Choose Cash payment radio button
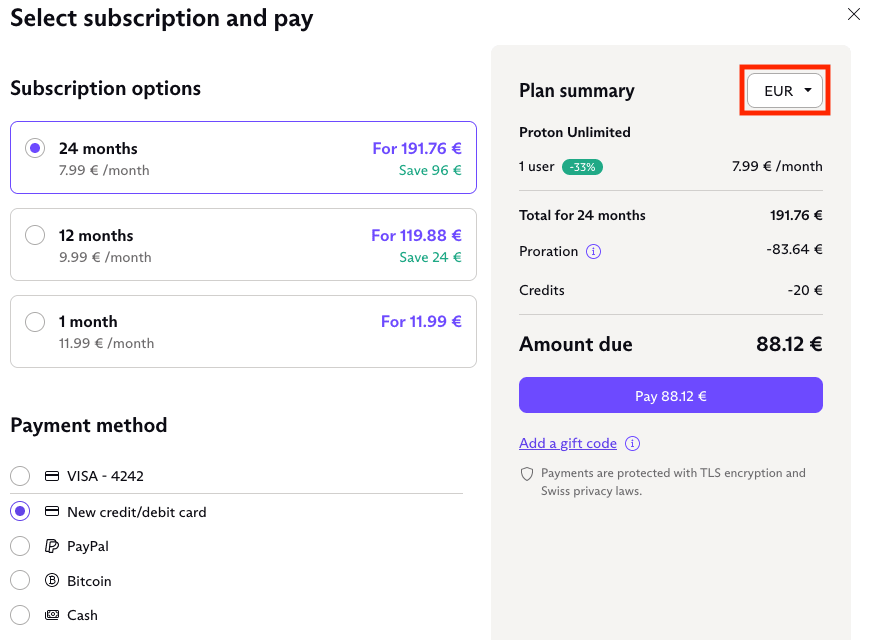Image resolution: width=875 pixels, height=640 pixels. tap(20, 615)
